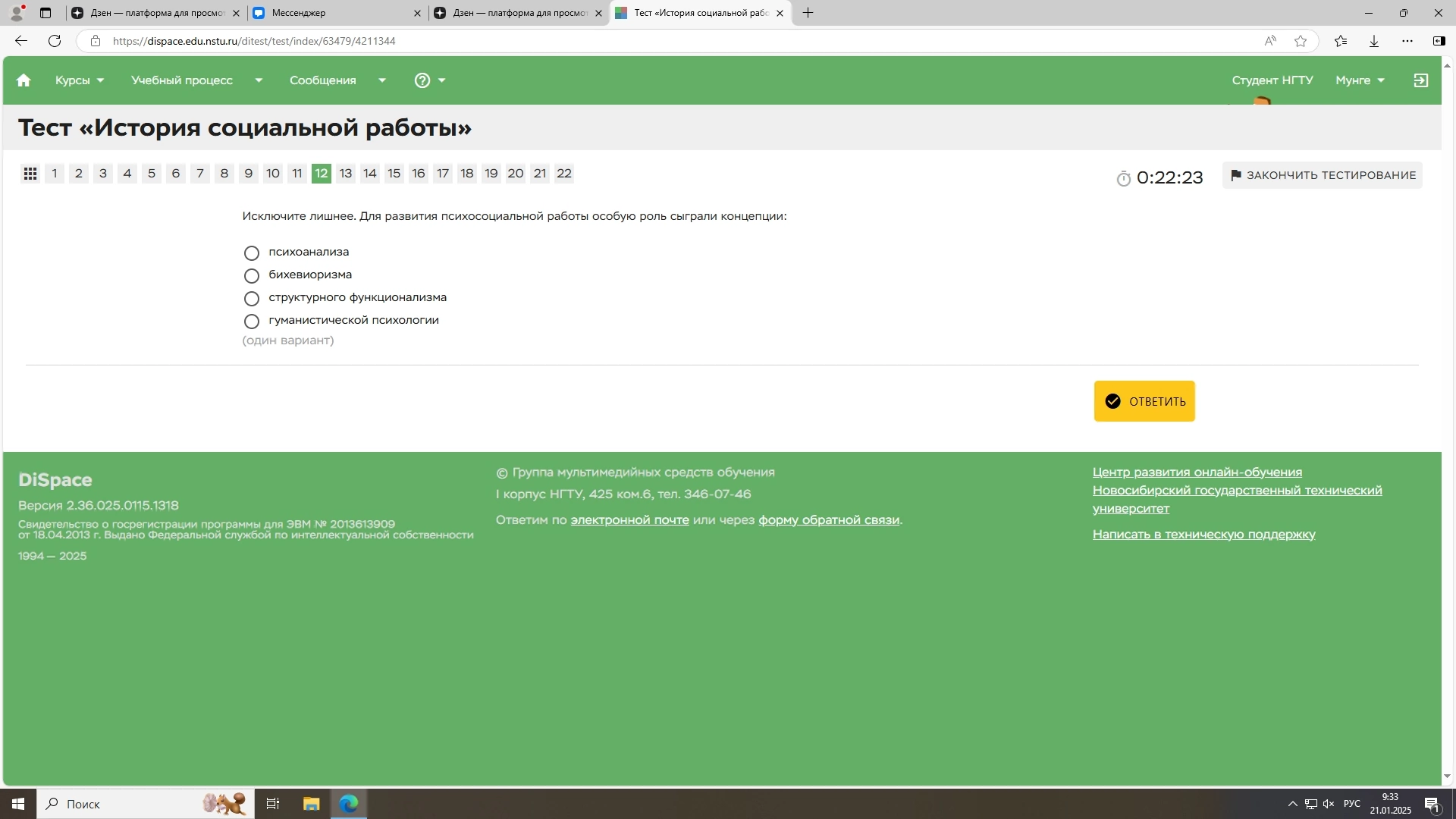
Task: Open the browser read aloud icon
Action: click(1270, 41)
